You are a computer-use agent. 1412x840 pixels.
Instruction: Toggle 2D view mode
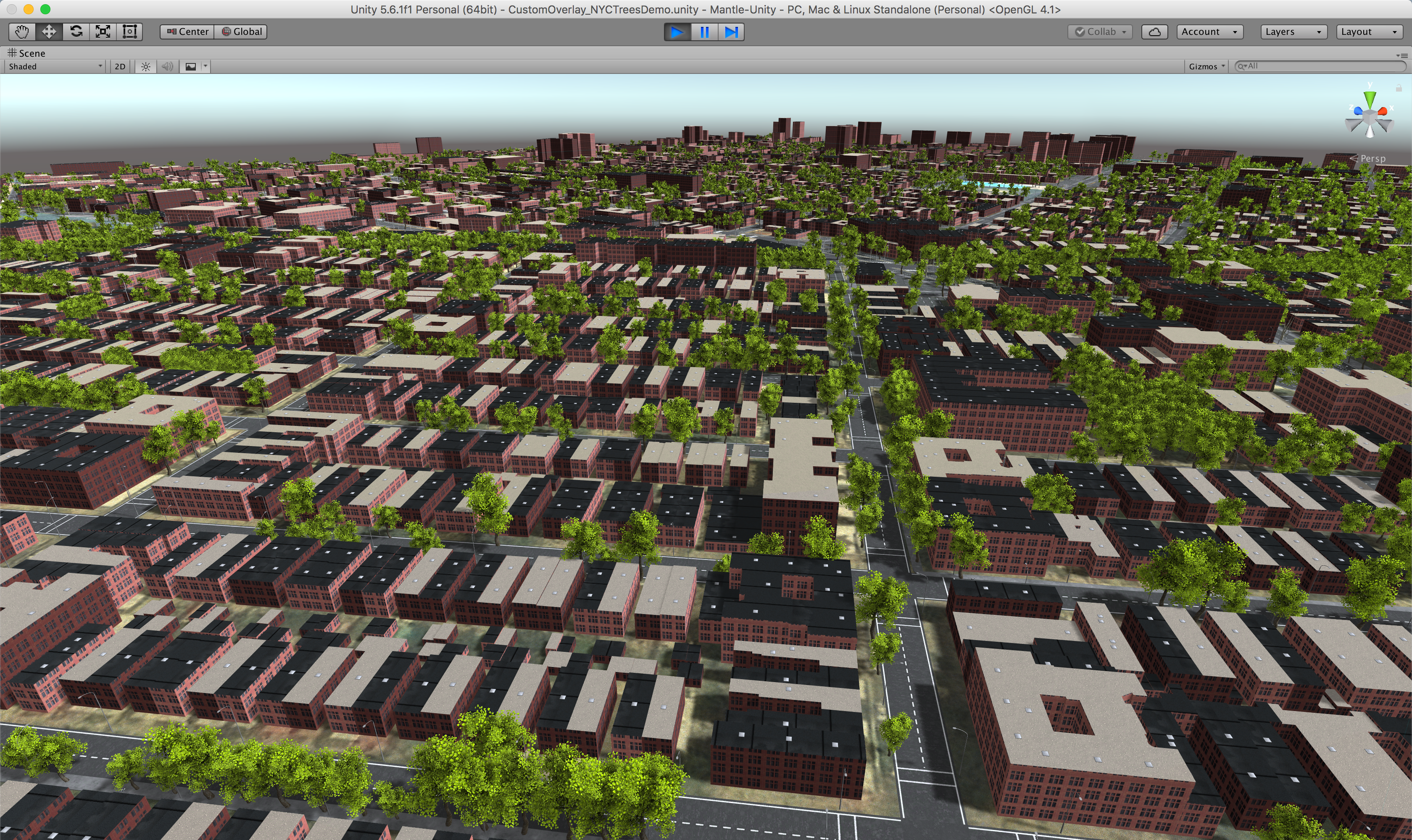120,67
